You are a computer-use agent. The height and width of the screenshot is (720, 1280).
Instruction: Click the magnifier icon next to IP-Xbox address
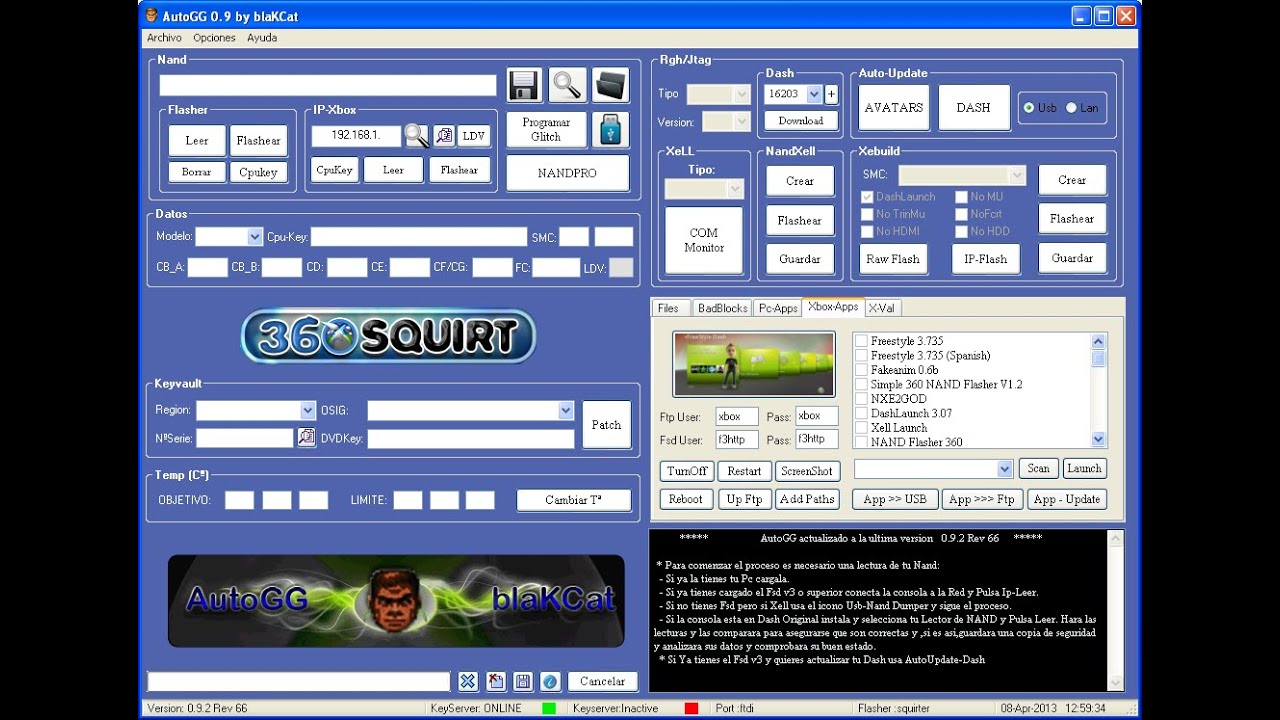tap(416, 136)
